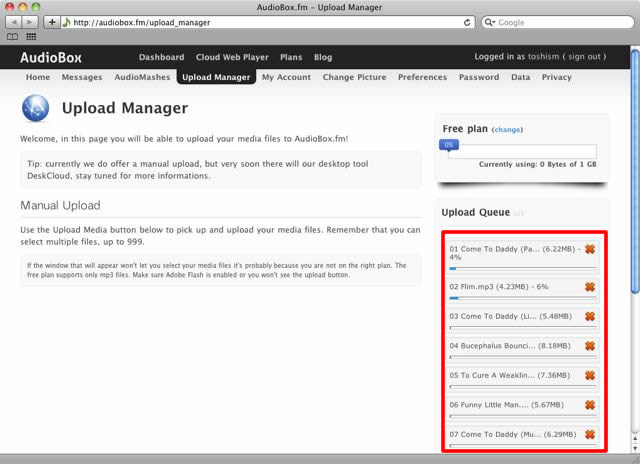This screenshot has height=464, width=640.
Task: Change the Free plan
Action: [507, 130]
